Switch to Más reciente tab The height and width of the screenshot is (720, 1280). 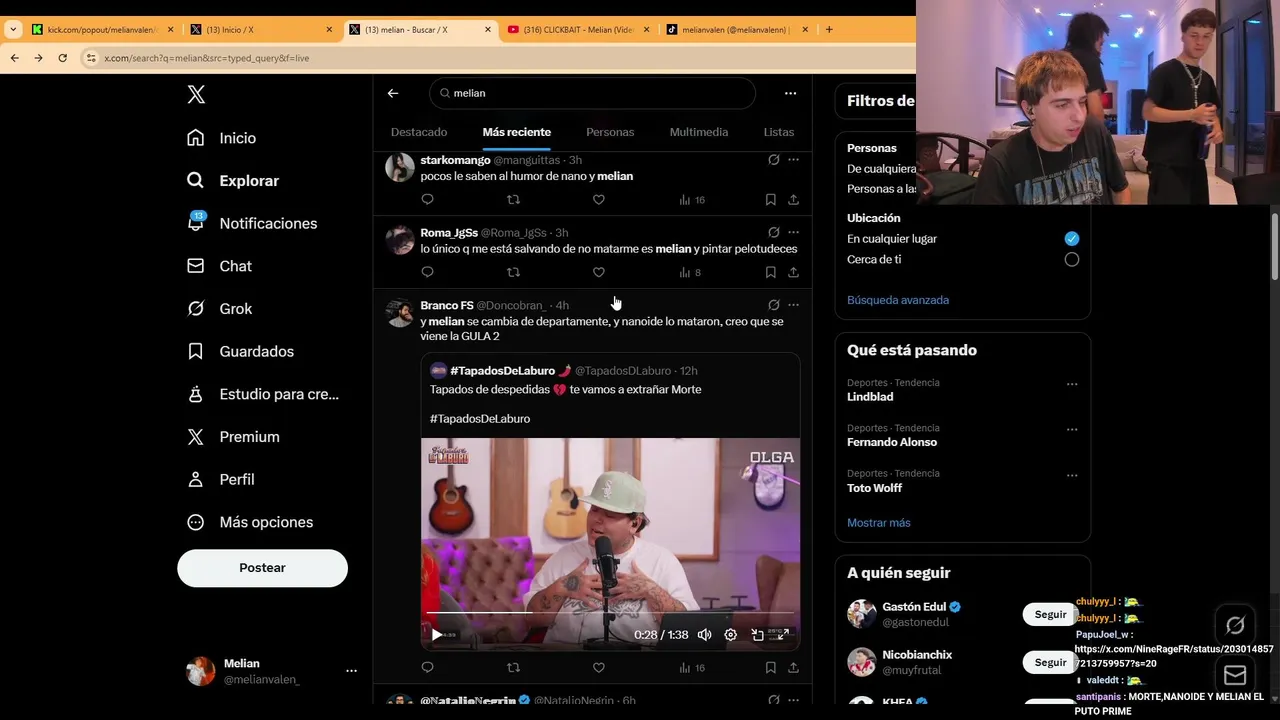tap(516, 132)
